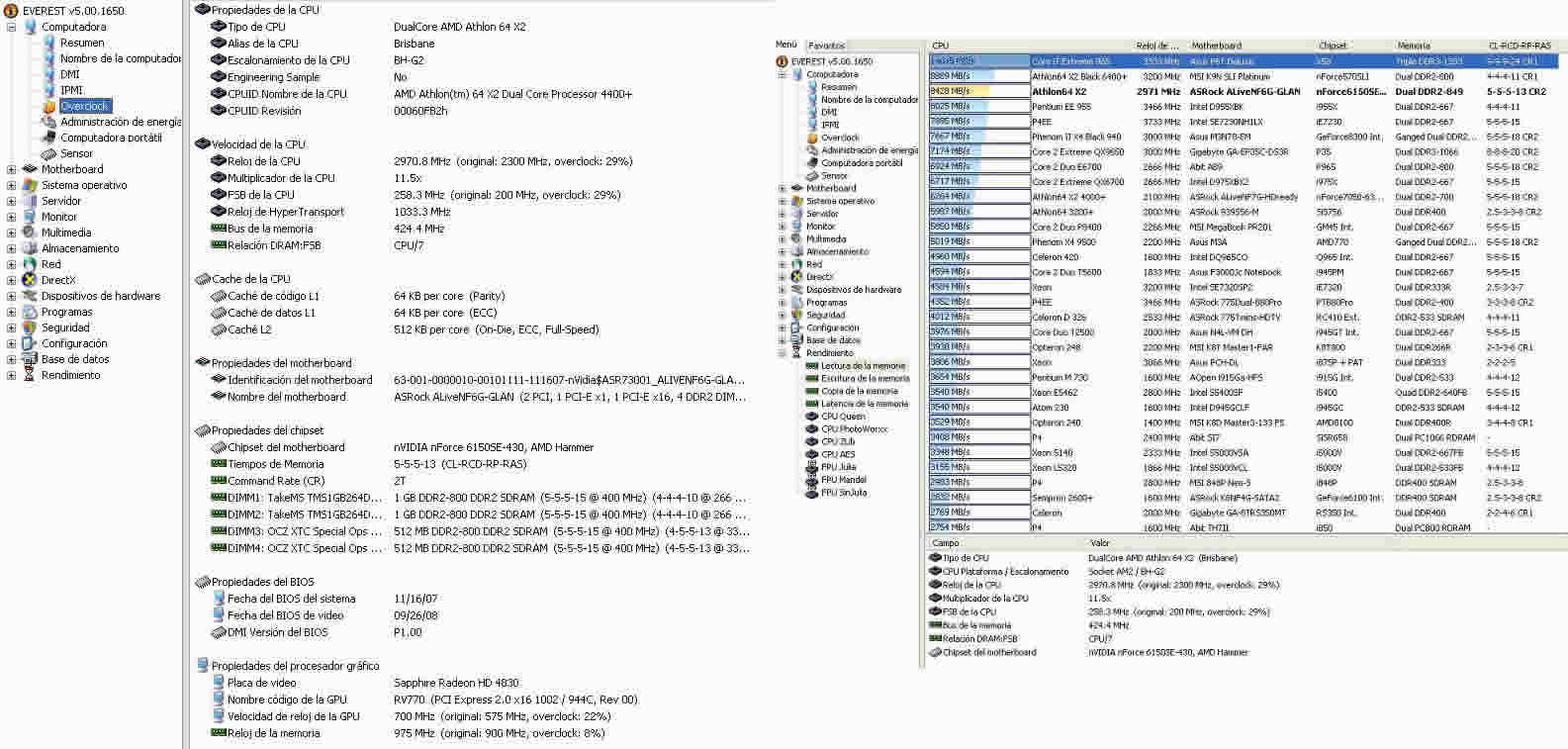Collapse the Rendimiento node in the benchmark window tree
Viewport: 1568px width, 749px height.
[783, 353]
